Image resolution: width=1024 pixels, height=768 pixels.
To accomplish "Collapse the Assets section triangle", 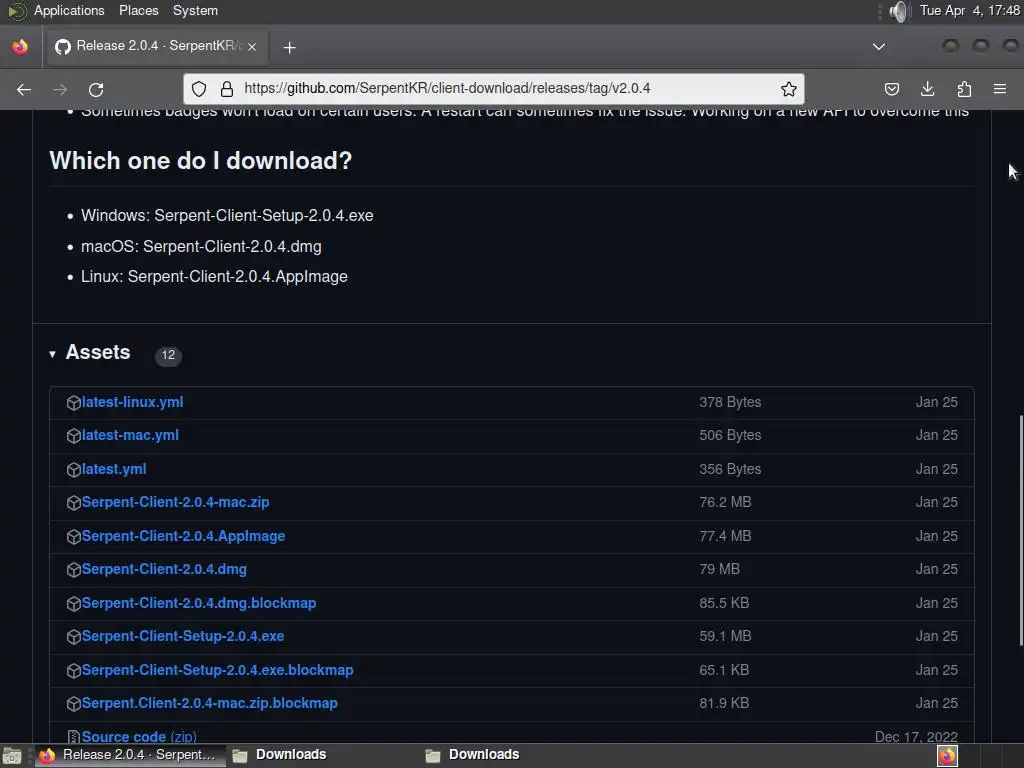I will [52, 354].
